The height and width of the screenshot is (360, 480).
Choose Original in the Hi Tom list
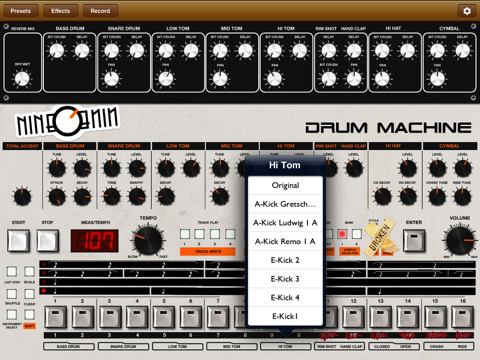point(285,185)
